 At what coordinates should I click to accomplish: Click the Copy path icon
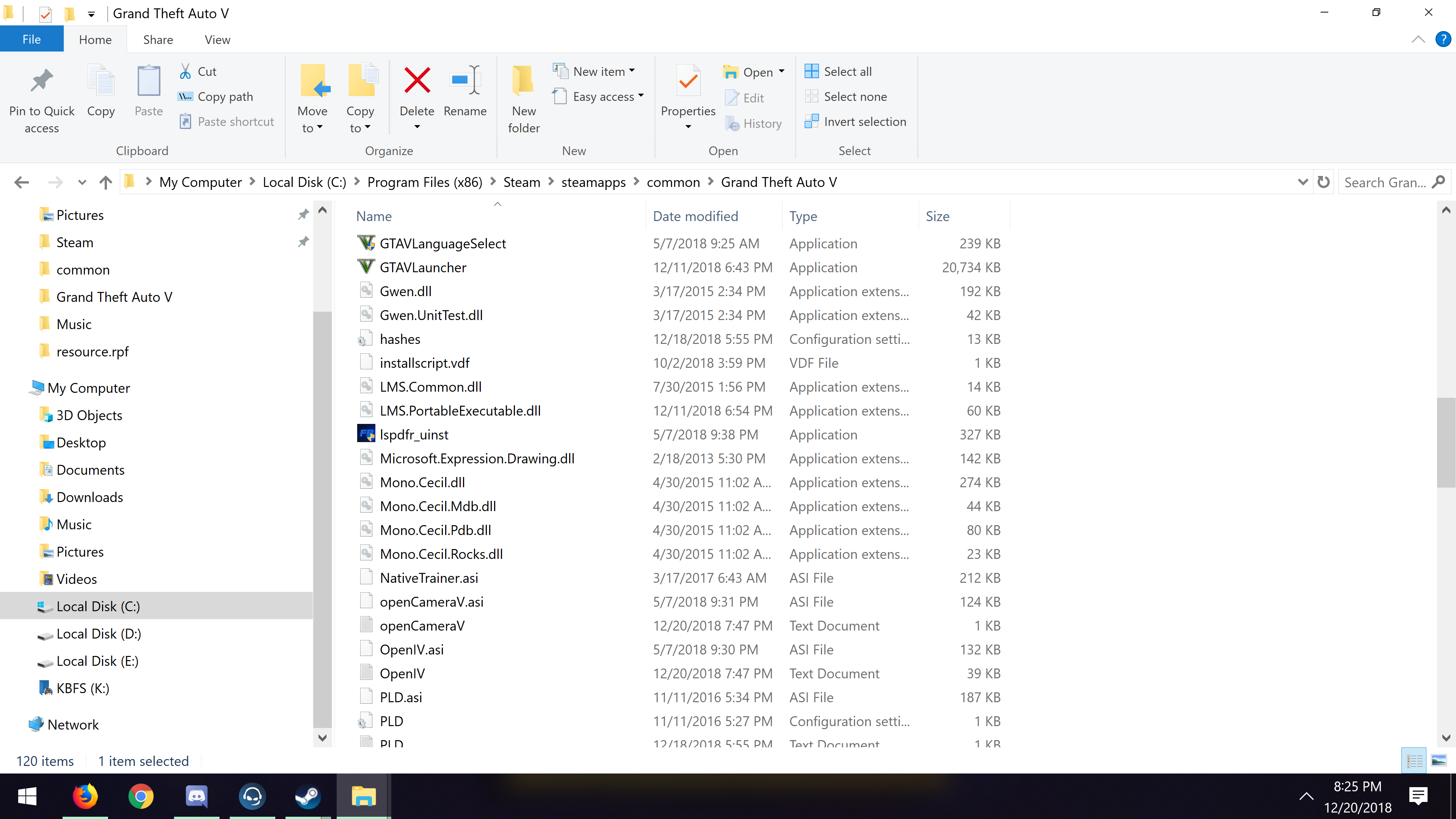[185, 97]
